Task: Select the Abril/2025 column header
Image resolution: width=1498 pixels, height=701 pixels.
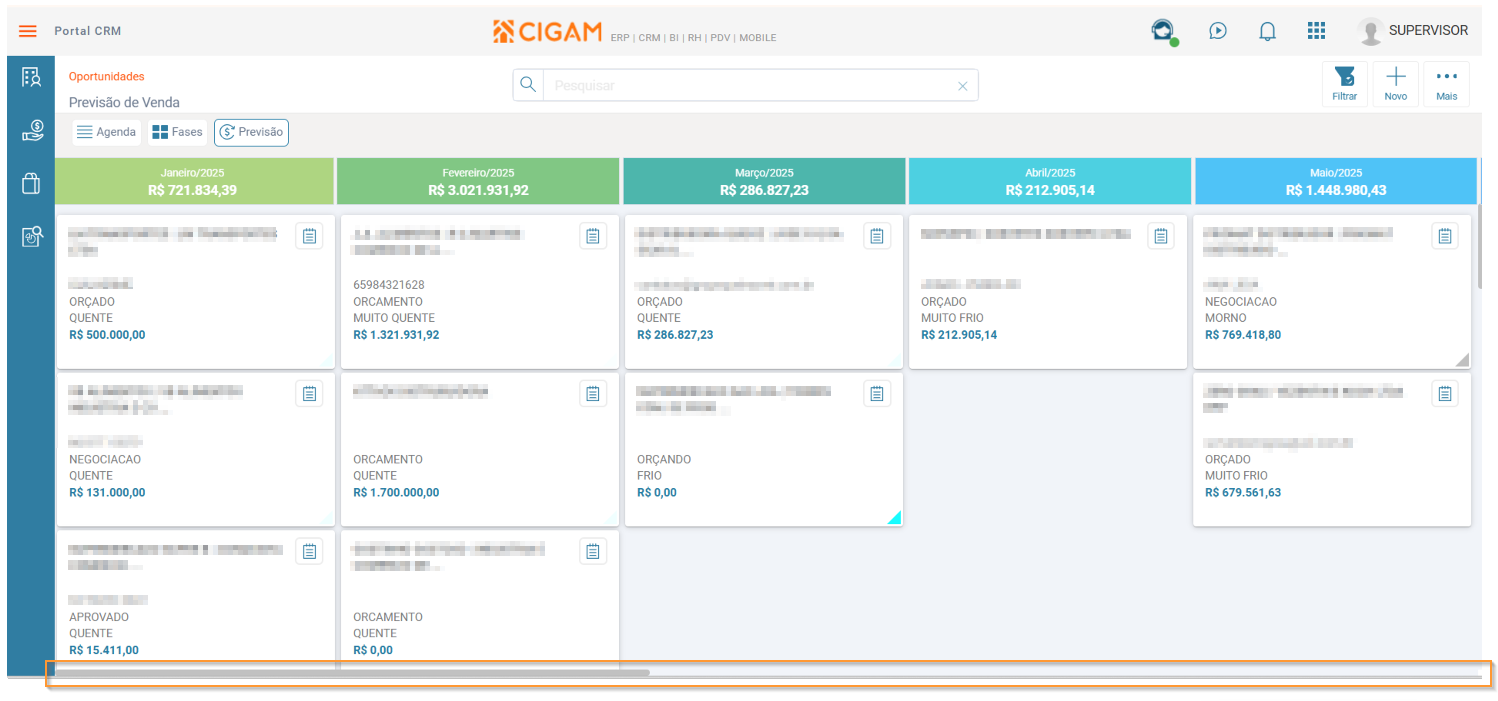Action: pyautogui.click(x=1050, y=181)
